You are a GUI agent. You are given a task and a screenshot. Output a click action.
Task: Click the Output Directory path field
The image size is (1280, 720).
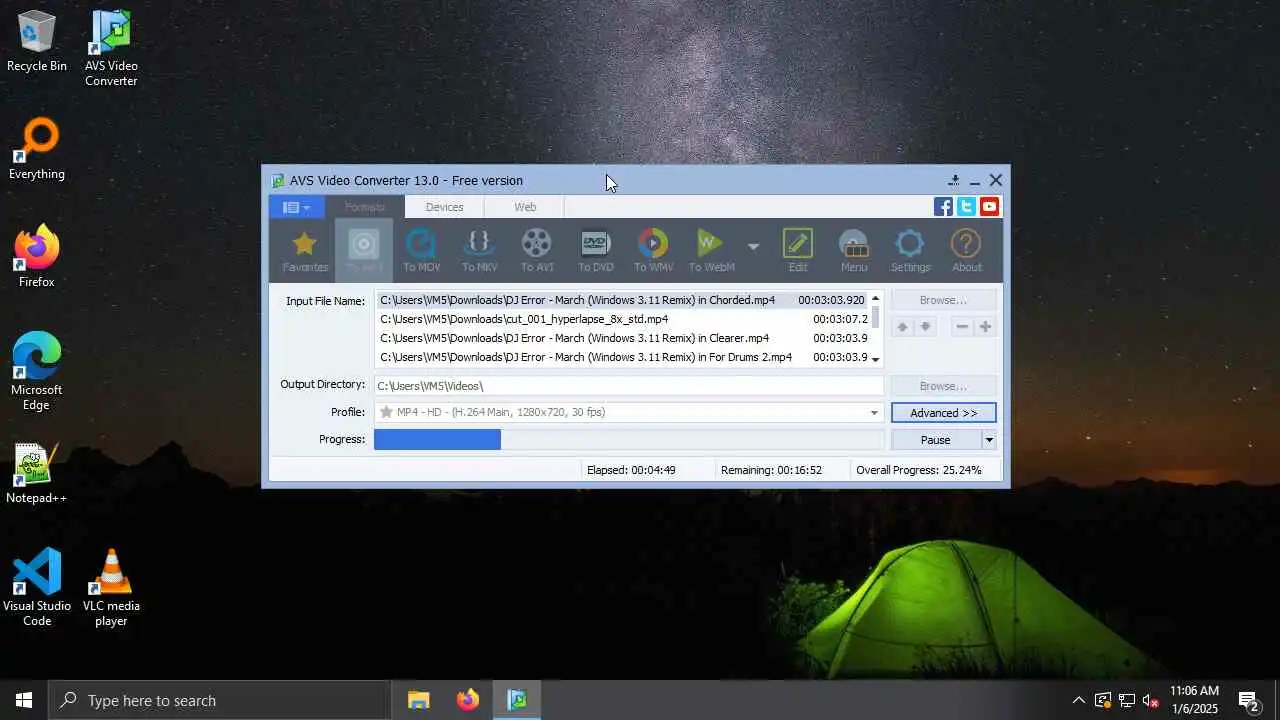[629, 386]
